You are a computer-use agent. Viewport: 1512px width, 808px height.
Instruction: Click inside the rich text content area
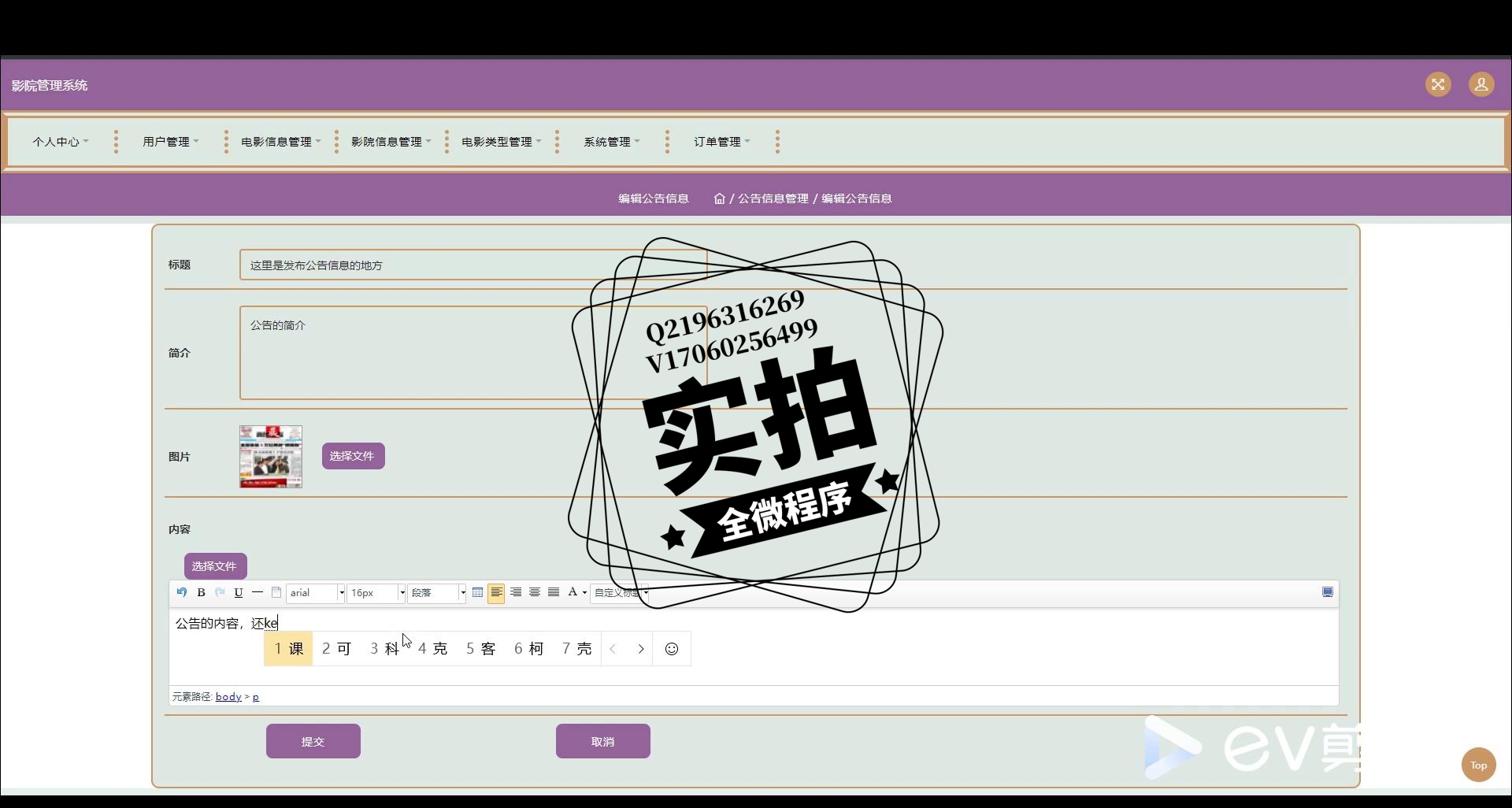[754, 647]
